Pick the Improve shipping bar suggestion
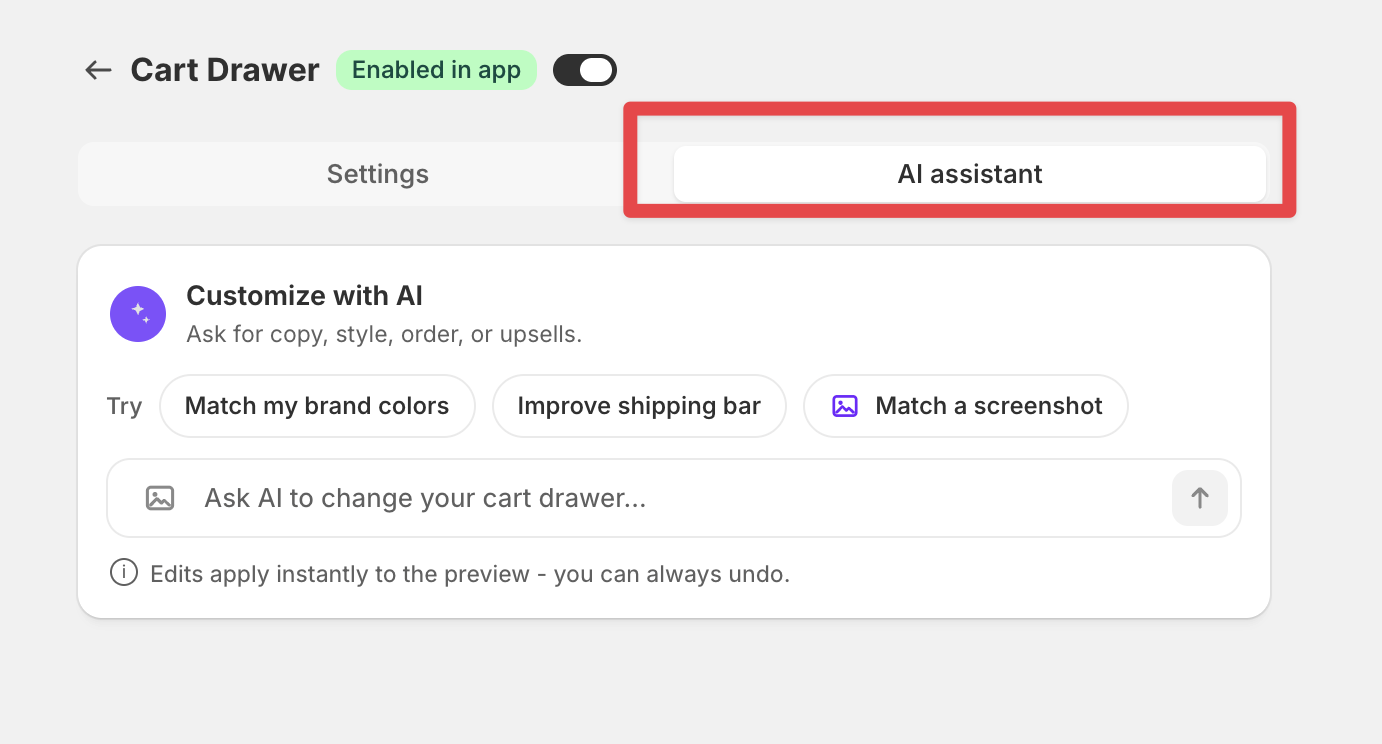The height and width of the screenshot is (744, 1382). pos(639,406)
